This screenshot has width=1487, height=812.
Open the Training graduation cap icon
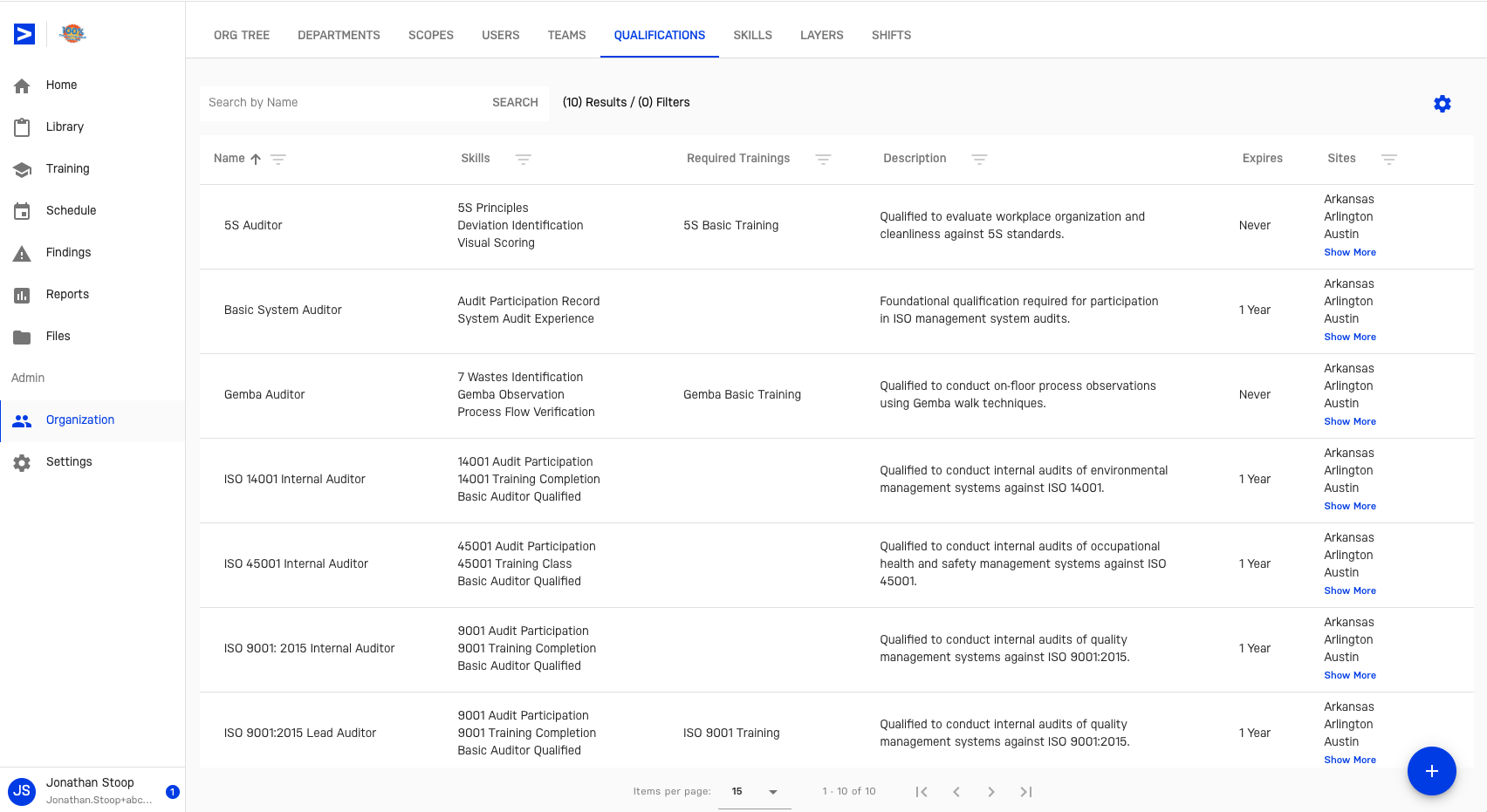pos(22,169)
